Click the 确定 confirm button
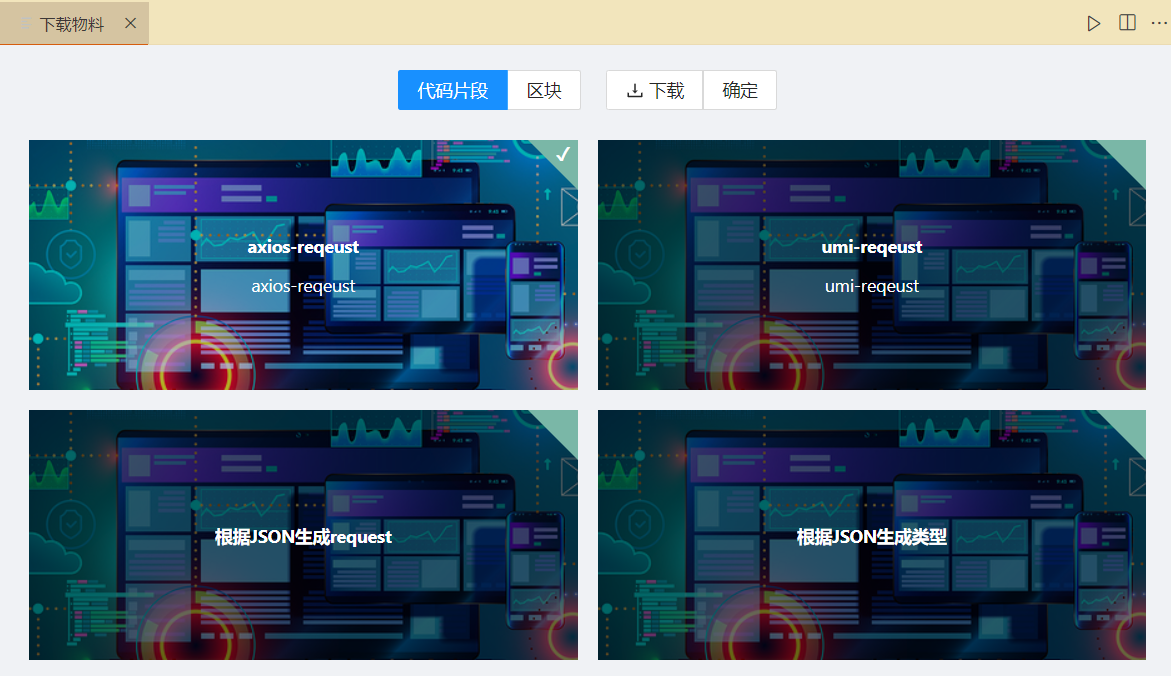 [x=739, y=90]
